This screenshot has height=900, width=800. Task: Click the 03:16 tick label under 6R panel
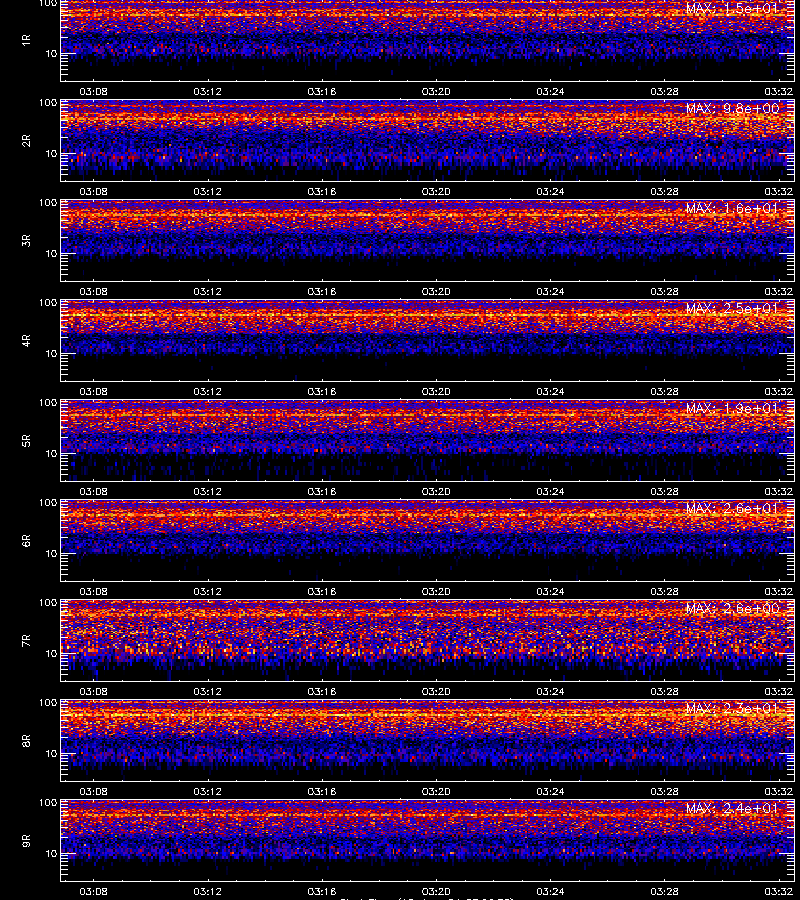click(321, 591)
